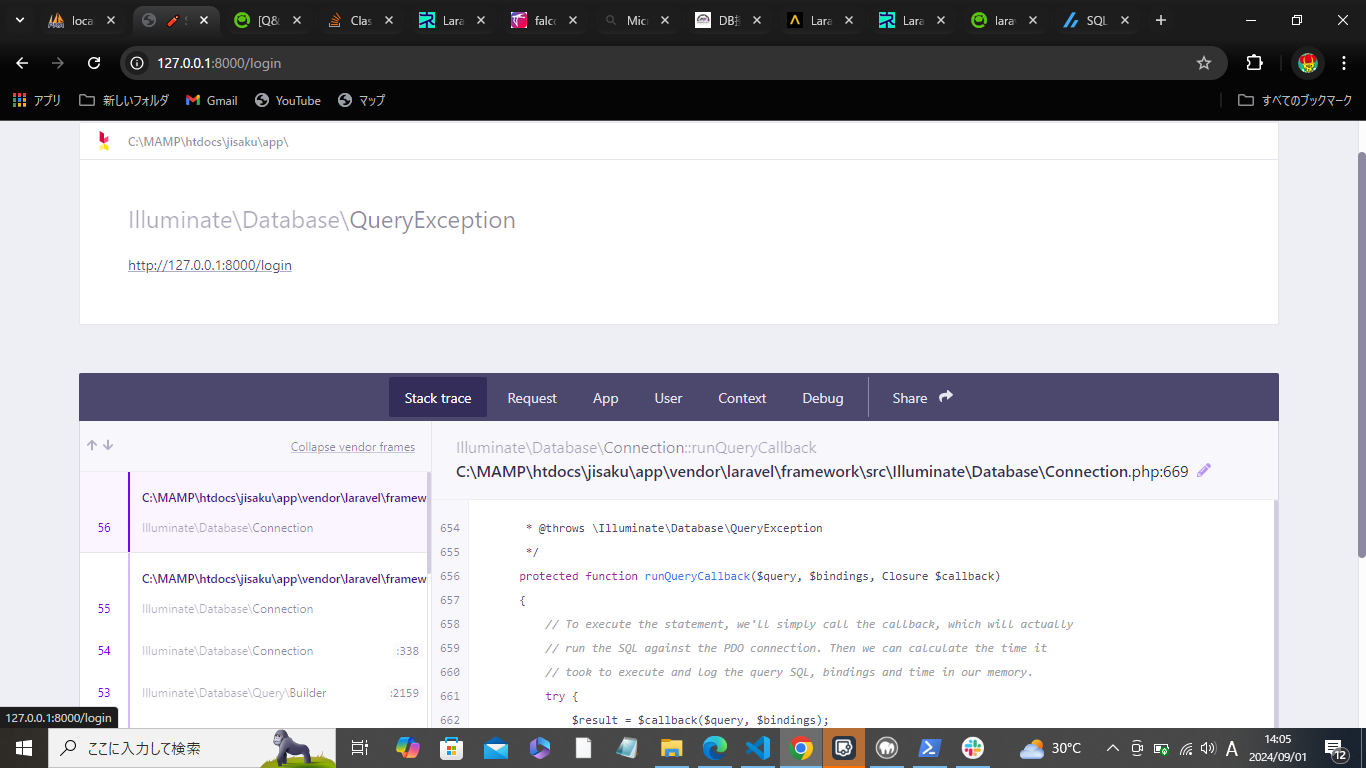Image resolution: width=1366 pixels, height=768 pixels.
Task: Open a new browser tab with plus button
Action: (x=1161, y=20)
